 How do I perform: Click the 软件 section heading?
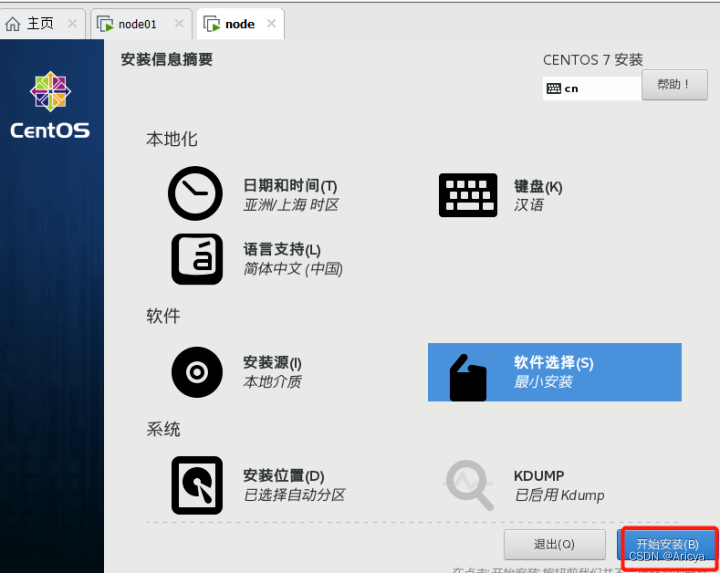pos(163,316)
